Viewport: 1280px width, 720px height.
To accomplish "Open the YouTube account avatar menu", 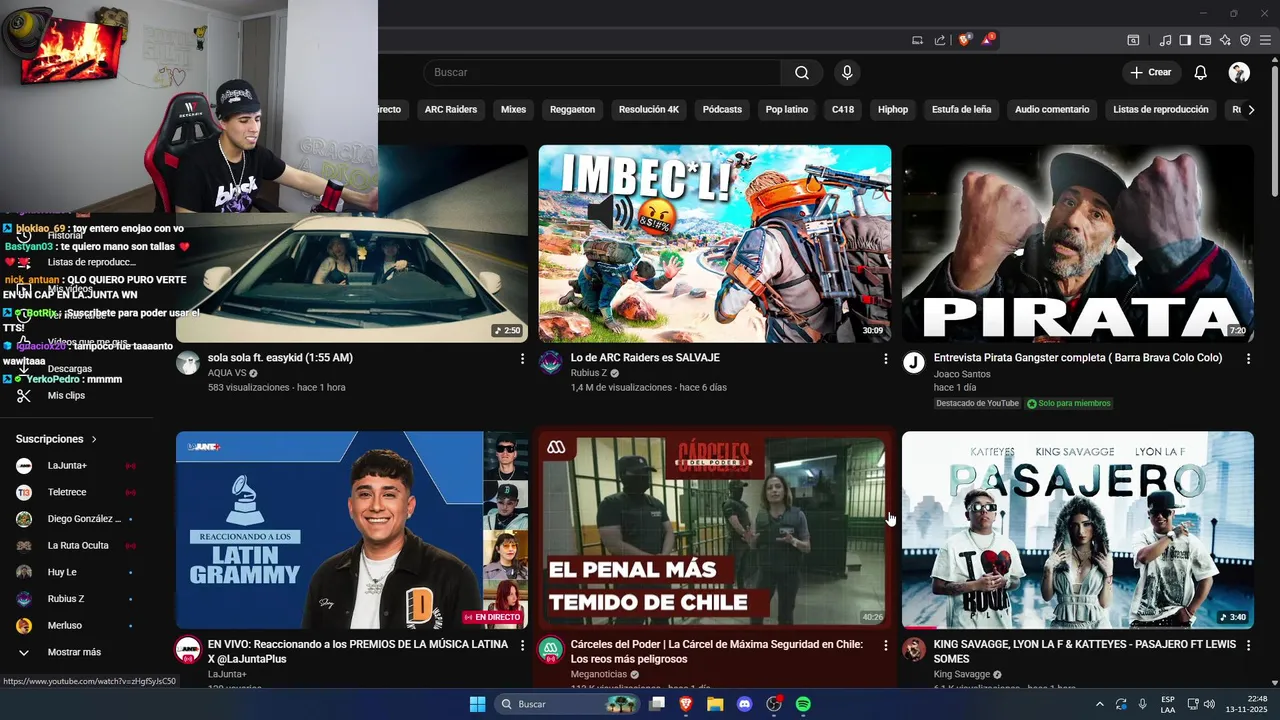I will click(1239, 72).
